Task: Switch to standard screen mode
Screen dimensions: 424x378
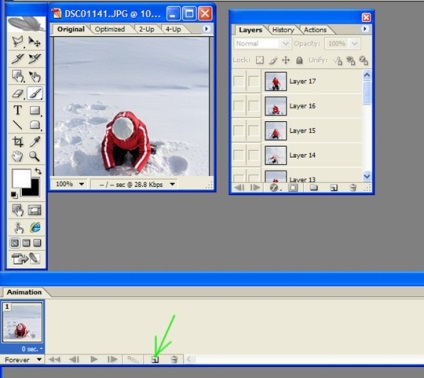Action: (x=15, y=243)
